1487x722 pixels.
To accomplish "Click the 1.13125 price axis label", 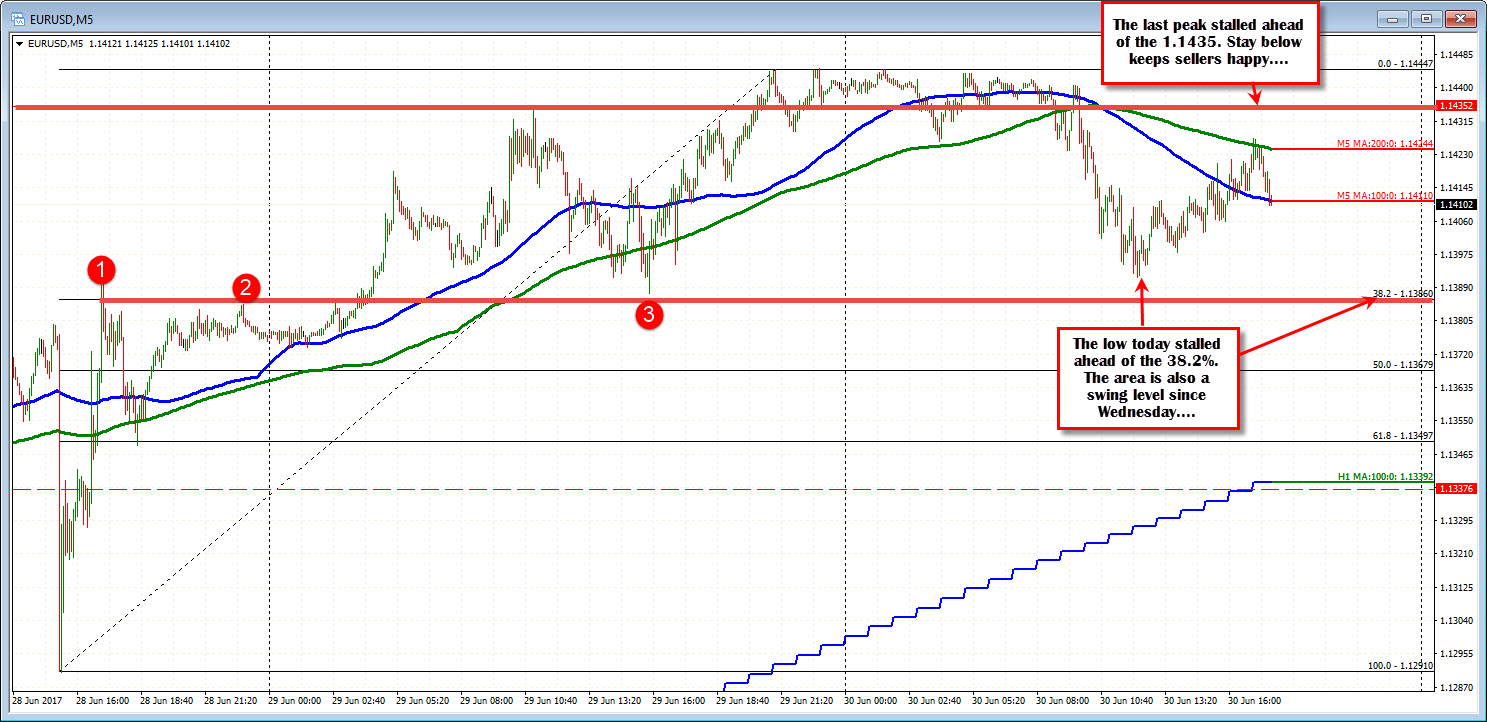I will pos(1455,588).
